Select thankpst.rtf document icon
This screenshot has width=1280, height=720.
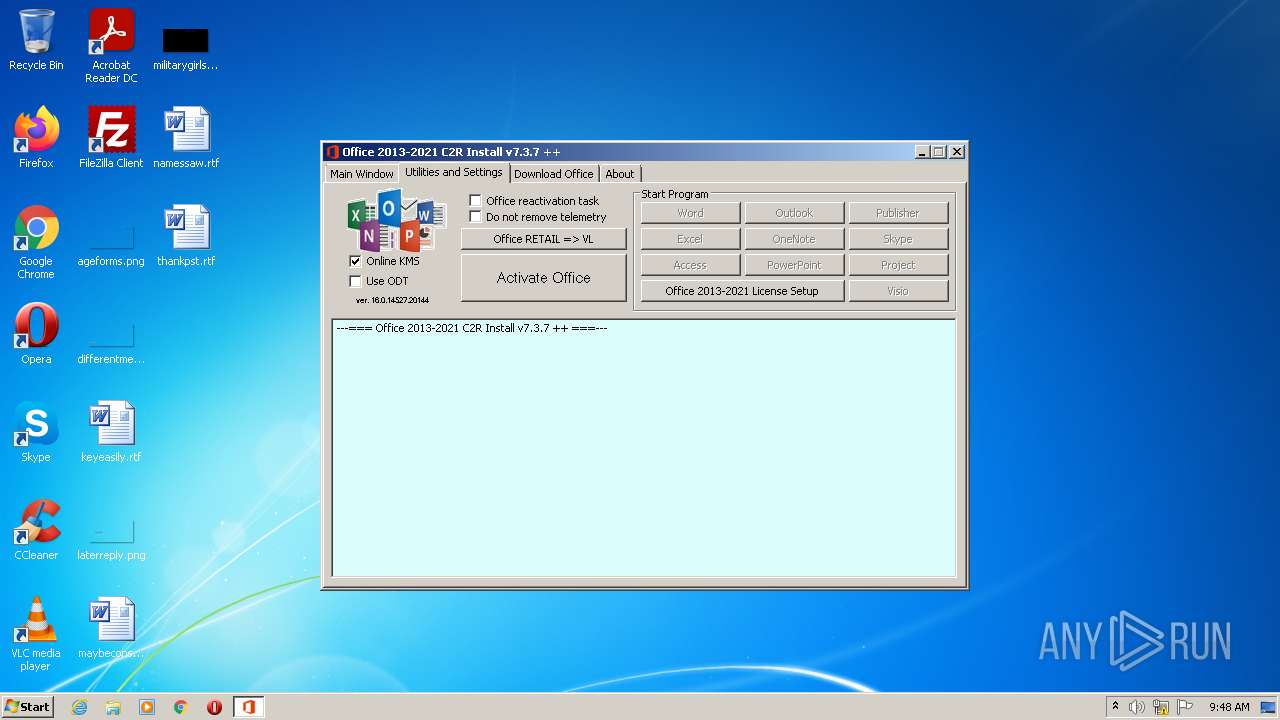[x=186, y=236]
